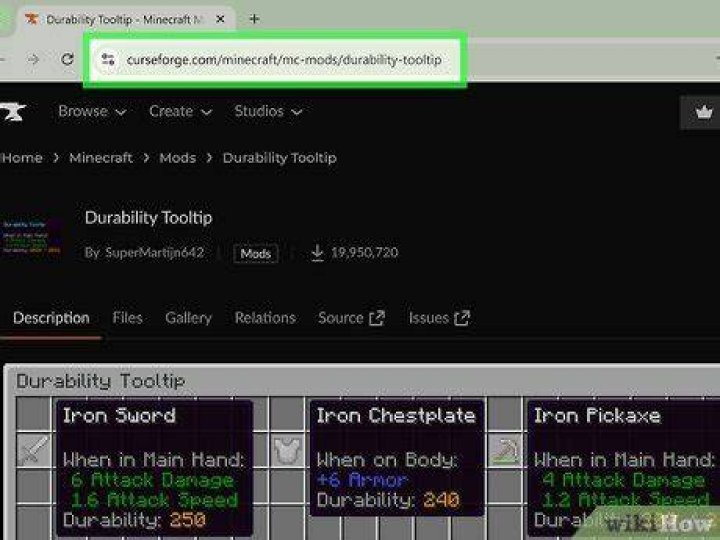Click the Iron Chestplate tooltip heading

point(396,416)
